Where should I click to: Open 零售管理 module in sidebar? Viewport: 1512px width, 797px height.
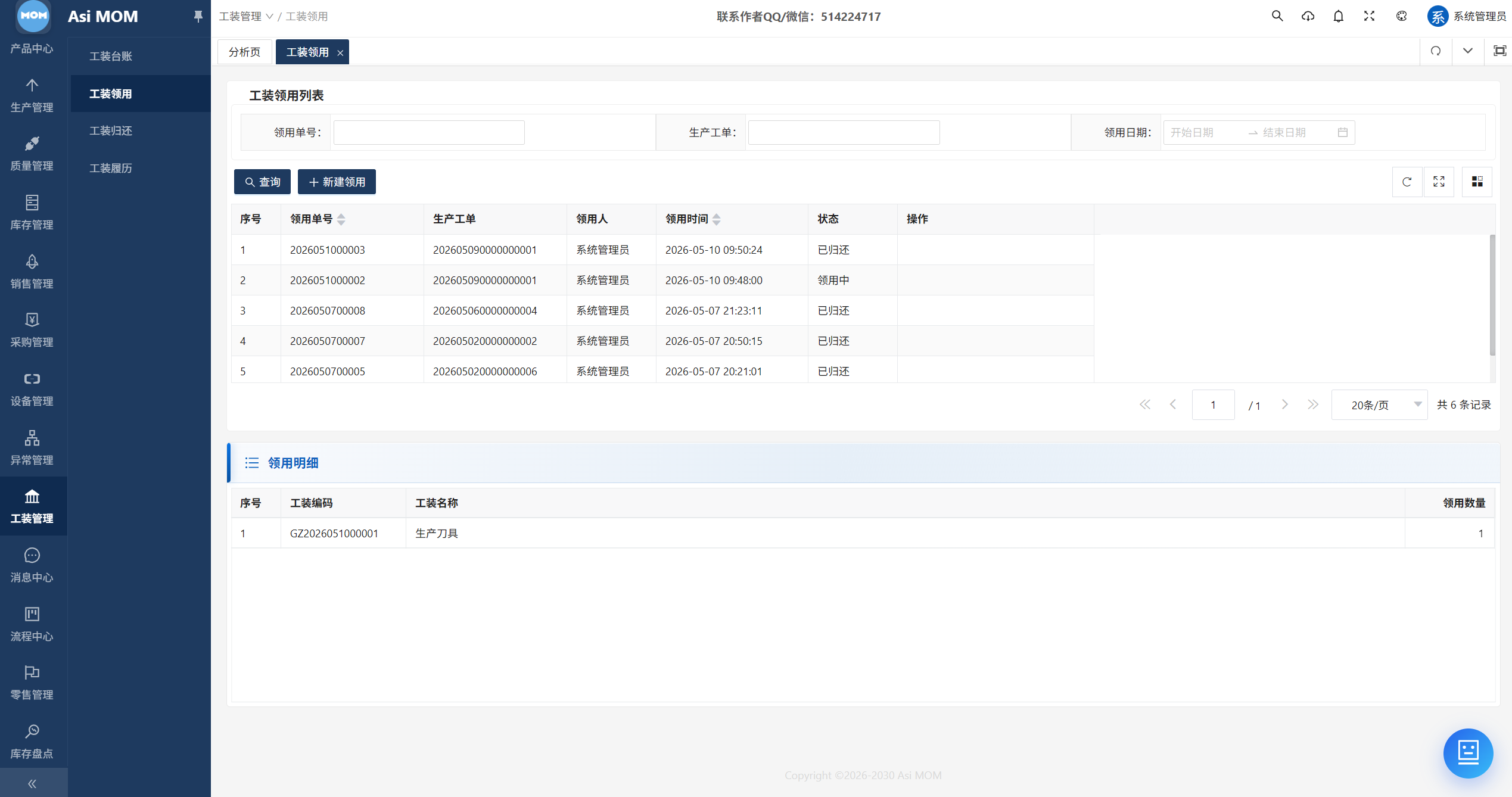[x=32, y=683]
